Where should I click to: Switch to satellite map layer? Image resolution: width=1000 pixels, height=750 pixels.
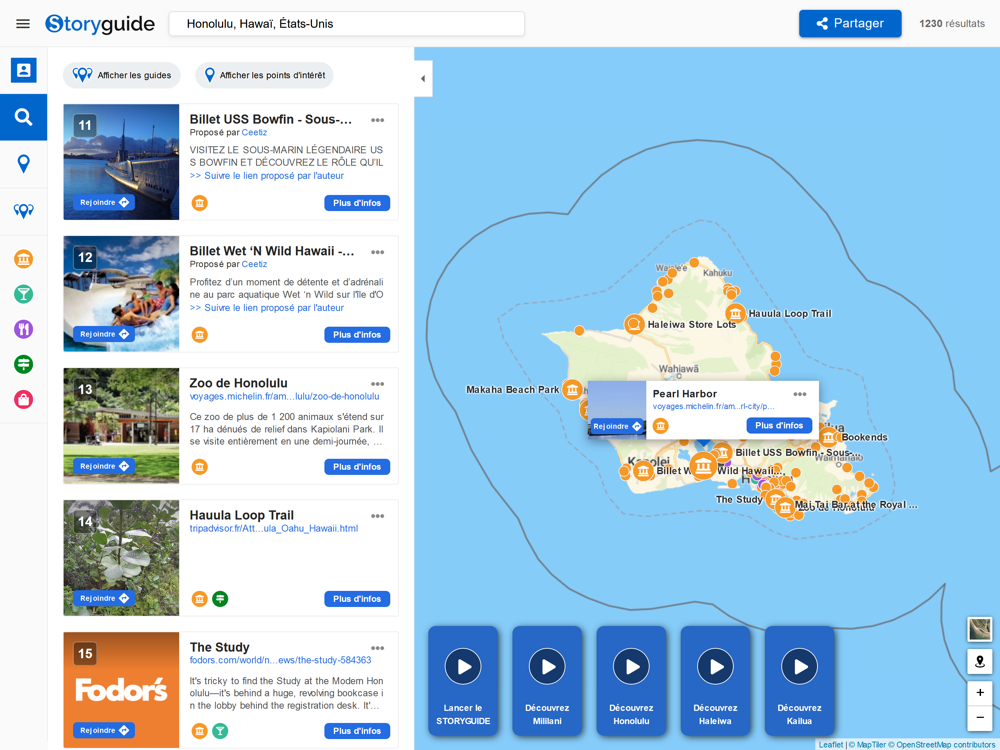point(980,629)
